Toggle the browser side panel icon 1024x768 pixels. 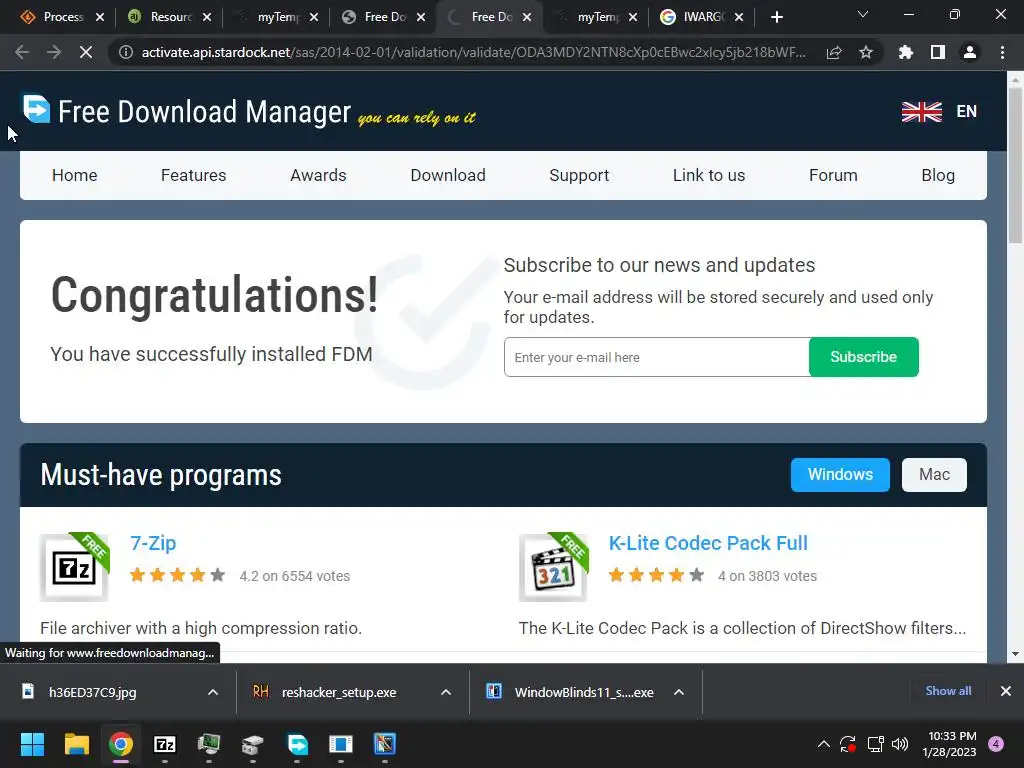[938, 52]
